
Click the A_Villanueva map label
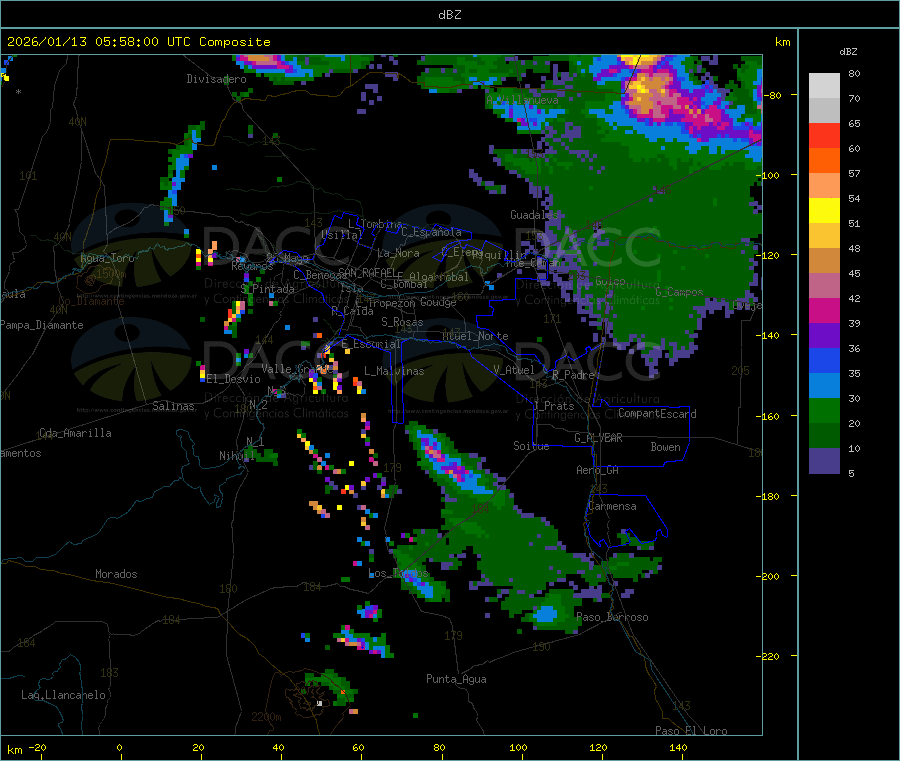(522, 100)
